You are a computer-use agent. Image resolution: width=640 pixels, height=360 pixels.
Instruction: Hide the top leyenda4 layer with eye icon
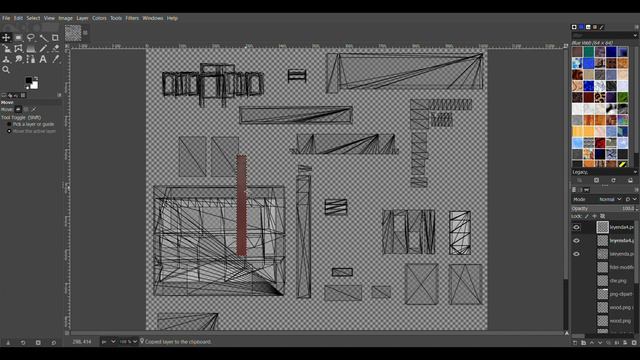click(576, 227)
